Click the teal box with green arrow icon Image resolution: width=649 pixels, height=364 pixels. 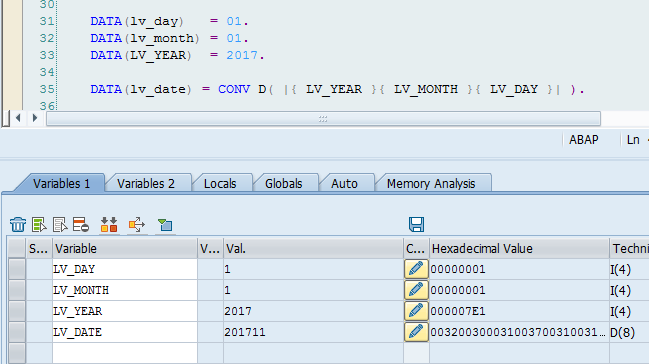[165, 225]
